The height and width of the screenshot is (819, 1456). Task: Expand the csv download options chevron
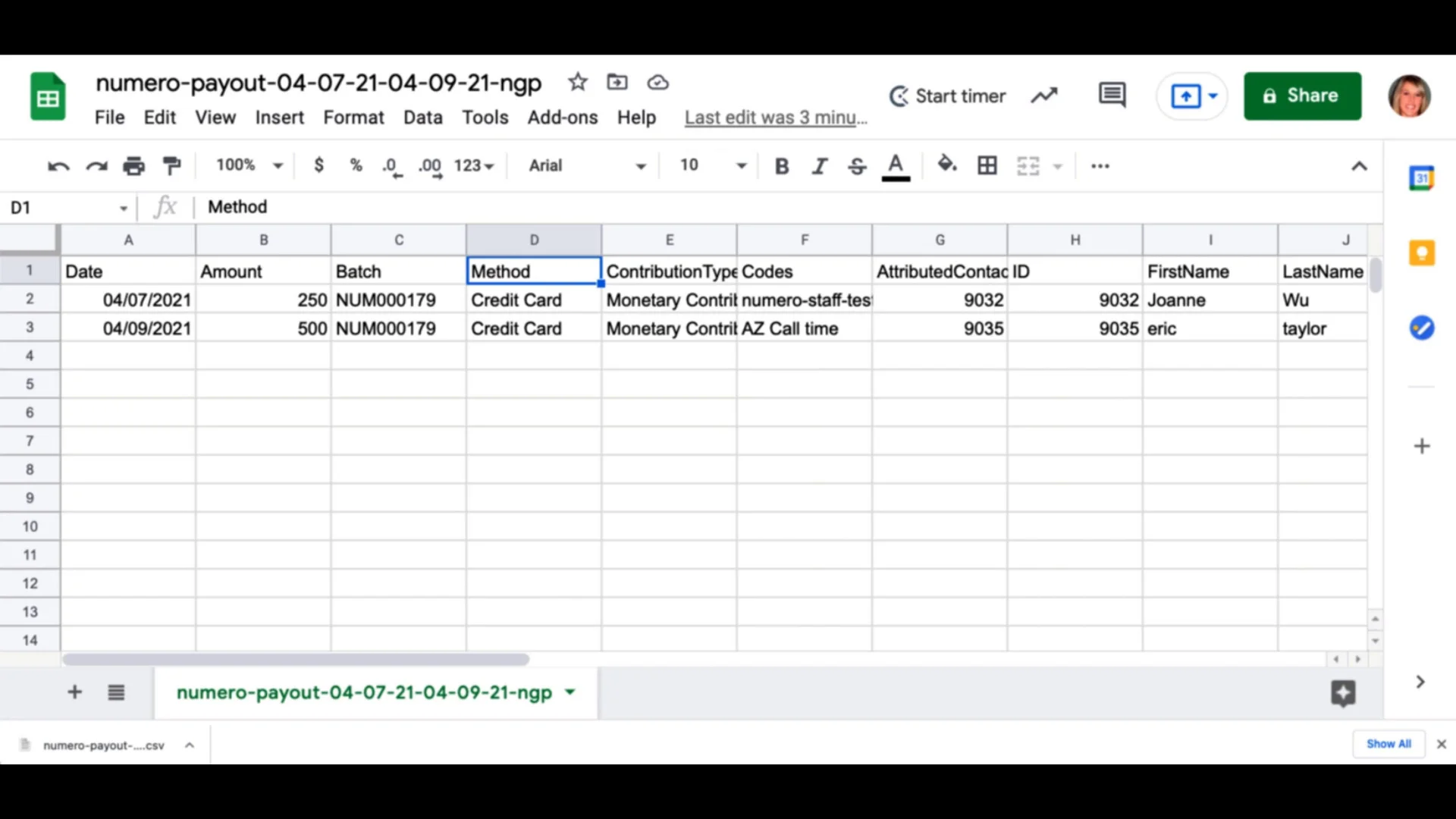point(190,745)
